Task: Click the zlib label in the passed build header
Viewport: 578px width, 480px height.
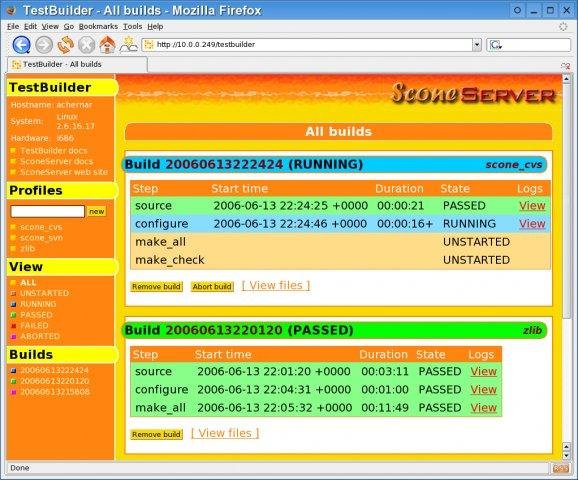Action: [532, 330]
